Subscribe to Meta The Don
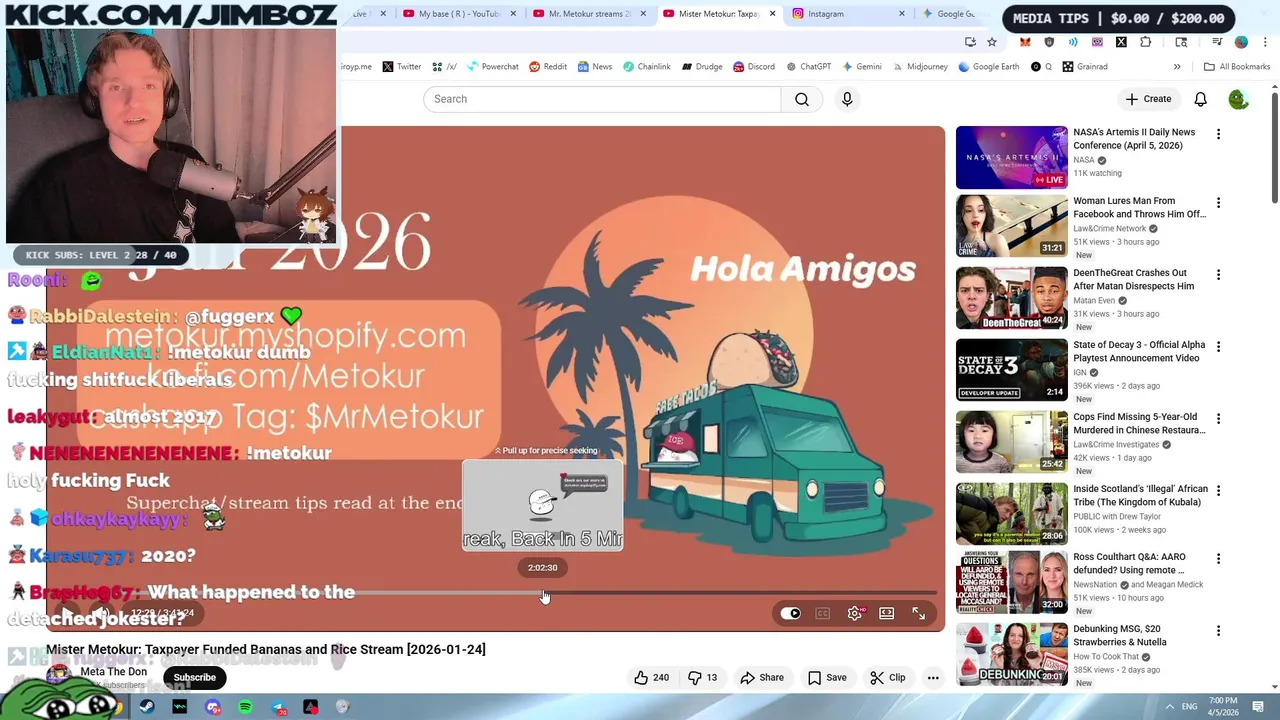1280x720 pixels. 194,677
